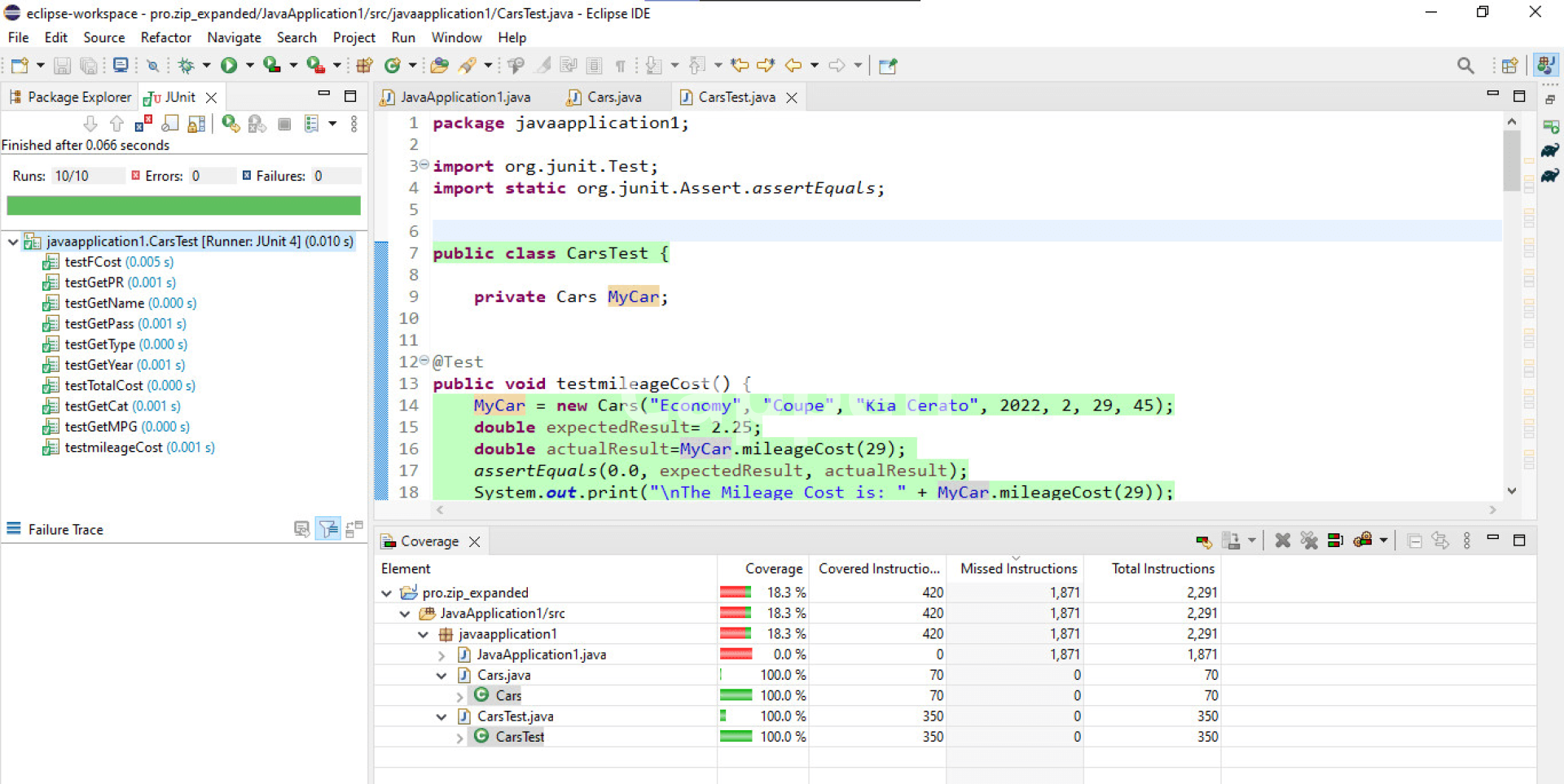
Task: Click the JUnit Test Run History icon
Action: tap(311, 124)
